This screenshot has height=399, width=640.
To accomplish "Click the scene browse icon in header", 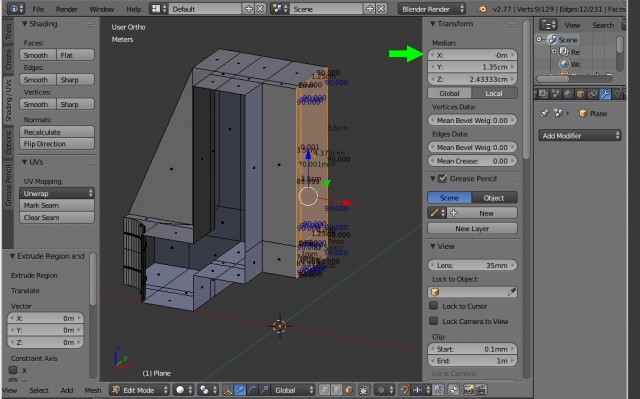I will [x=280, y=9].
